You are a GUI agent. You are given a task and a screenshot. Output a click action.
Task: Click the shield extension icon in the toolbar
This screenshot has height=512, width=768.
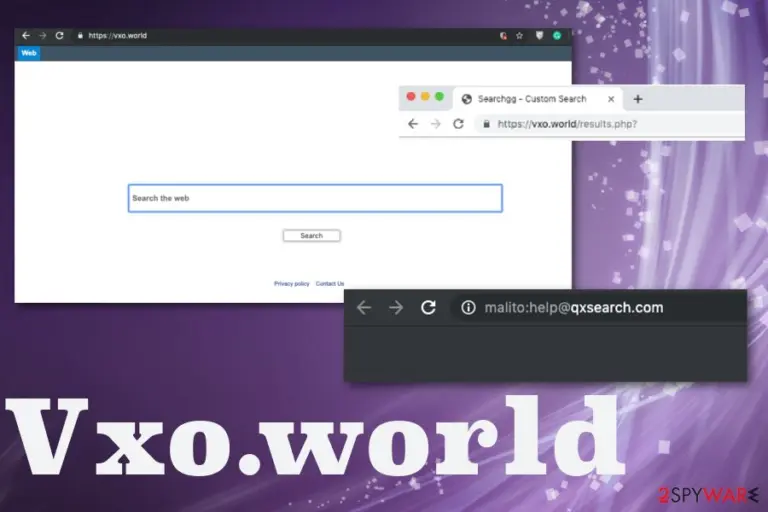539,35
